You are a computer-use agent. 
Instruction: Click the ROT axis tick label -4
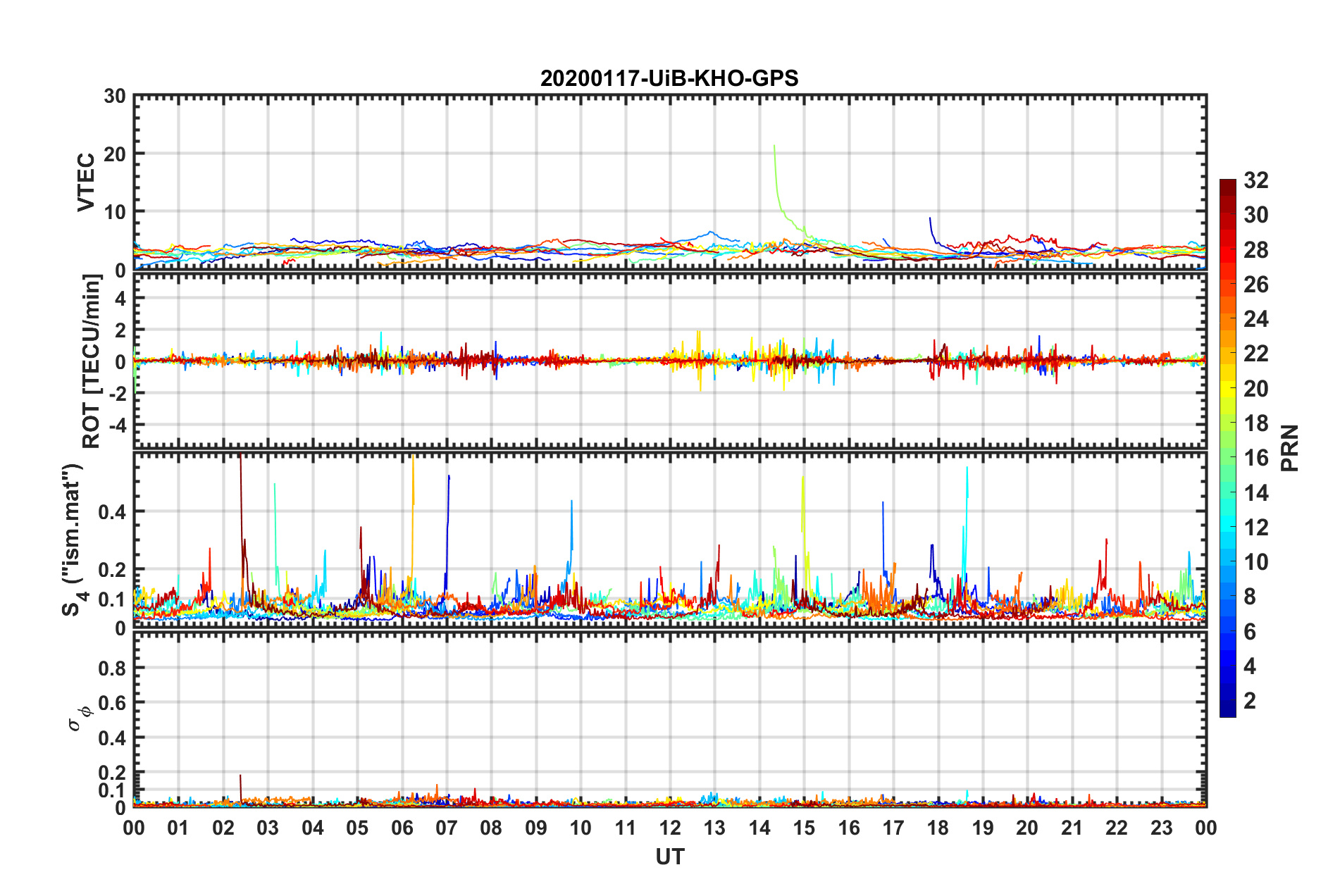point(114,425)
